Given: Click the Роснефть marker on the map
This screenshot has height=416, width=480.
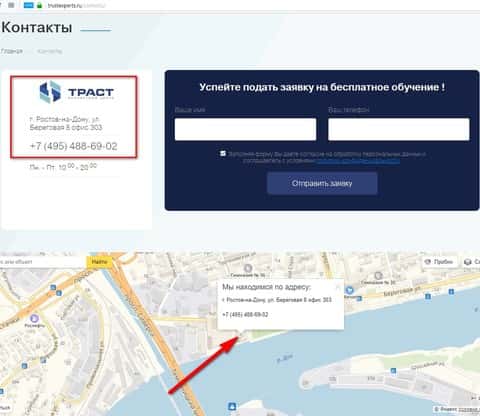Looking at the screenshot, I should pyautogui.click(x=34, y=318).
